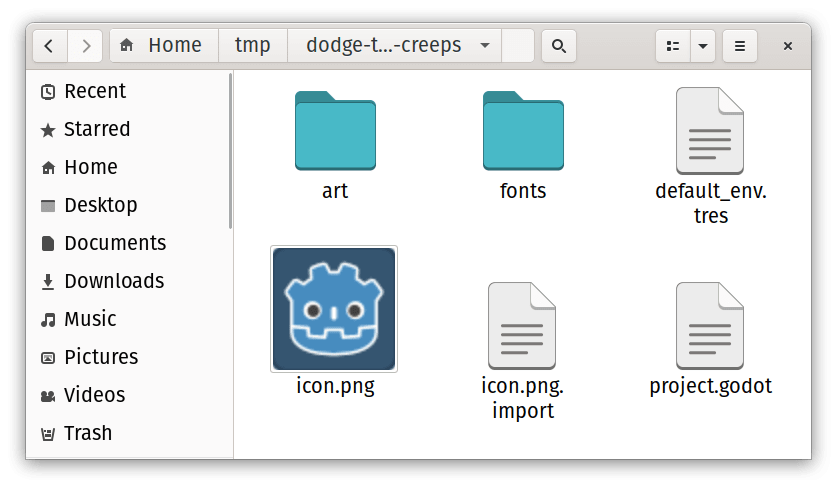Select the icon.png Godot thumbnail
837x488 pixels.
(x=334, y=309)
